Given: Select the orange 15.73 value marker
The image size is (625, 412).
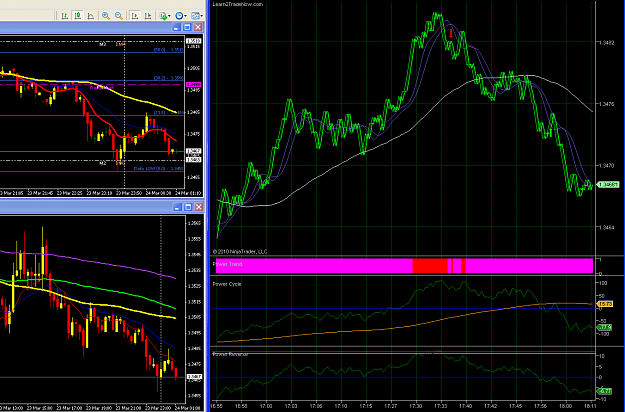Looking at the screenshot, I should (605, 304).
